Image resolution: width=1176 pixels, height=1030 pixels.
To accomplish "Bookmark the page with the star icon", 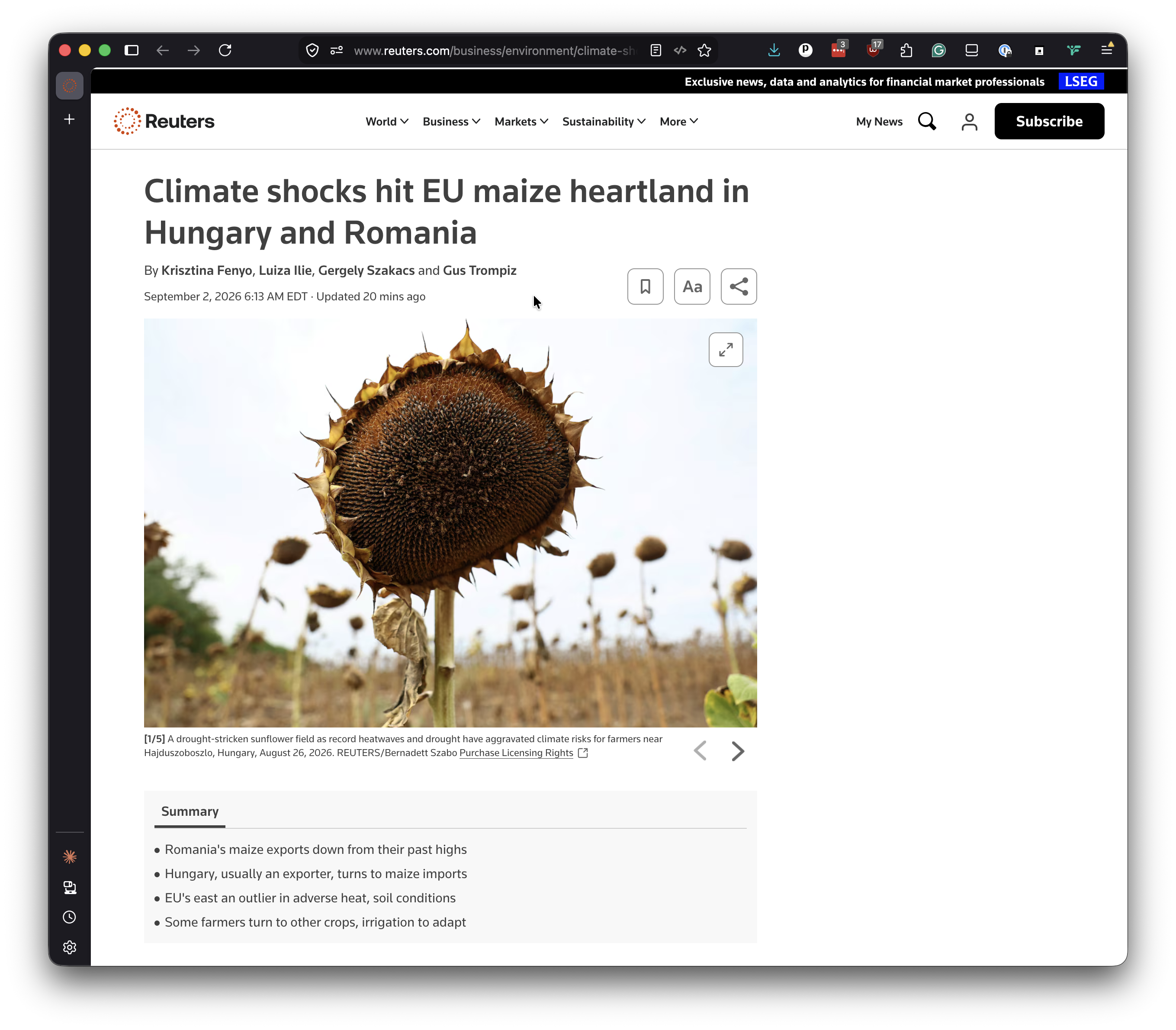I will tap(704, 51).
